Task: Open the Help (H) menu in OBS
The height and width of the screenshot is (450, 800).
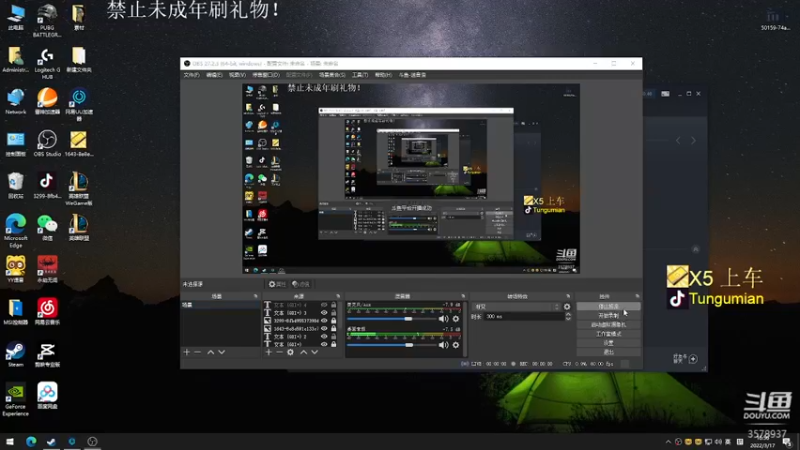Action: [383, 75]
